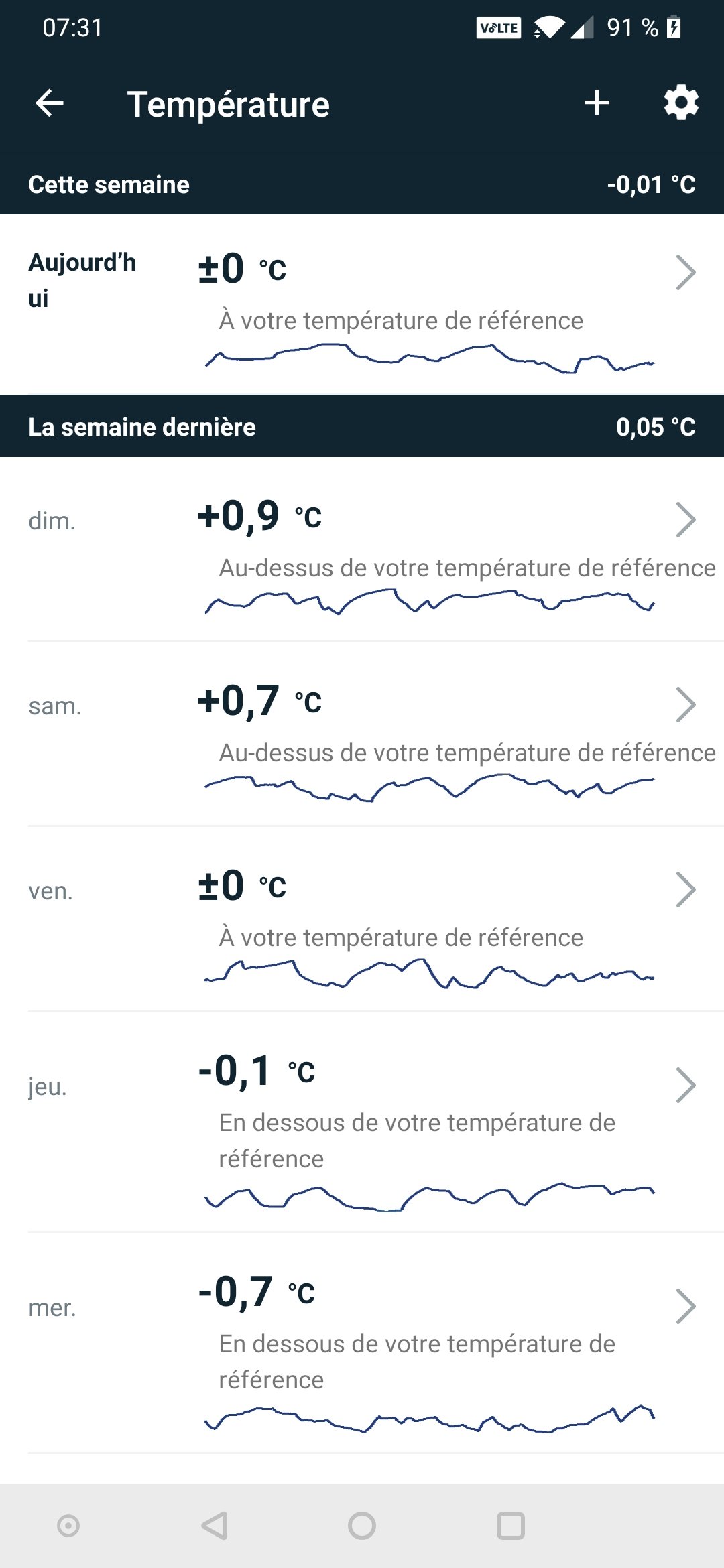Screen dimensions: 724x1568
Task: Open ven. details via chevron arrow
Action: (x=685, y=890)
